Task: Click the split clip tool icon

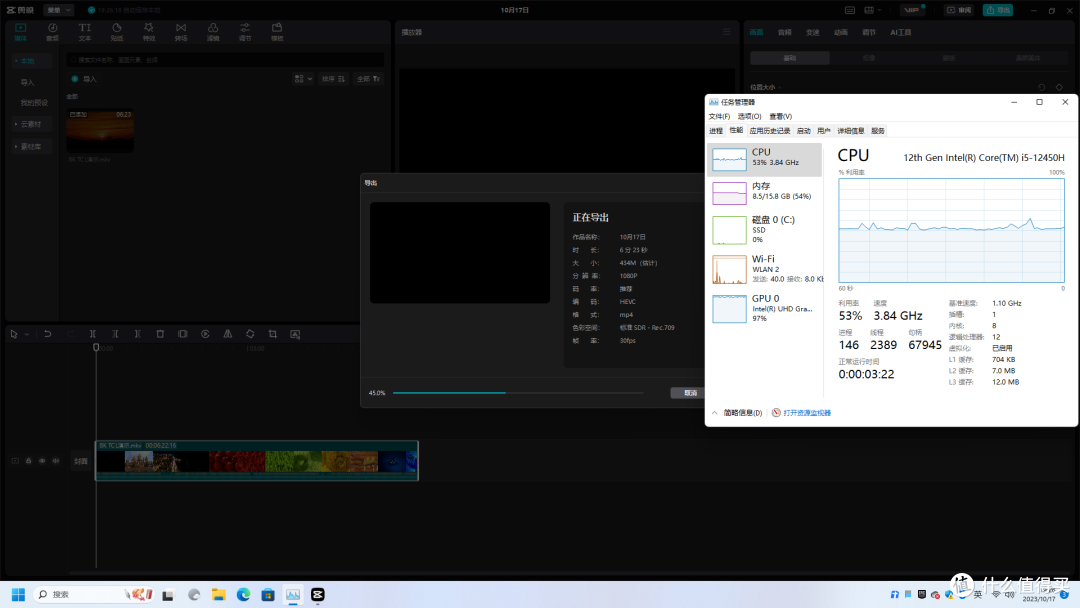Action: click(x=92, y=334)
